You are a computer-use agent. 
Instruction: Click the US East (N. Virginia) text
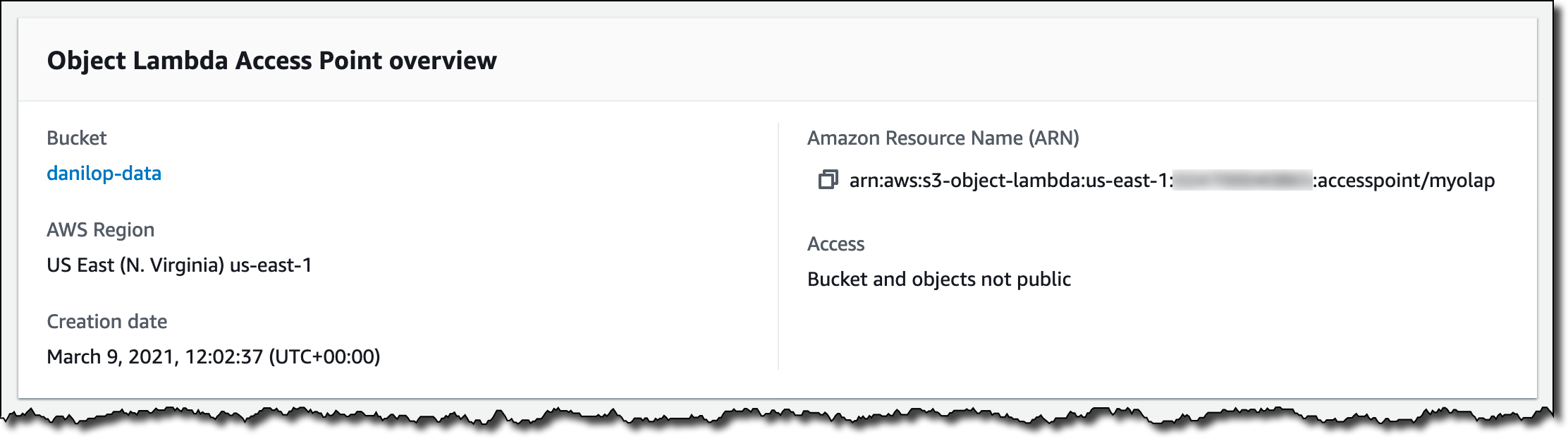pos(135,265)
